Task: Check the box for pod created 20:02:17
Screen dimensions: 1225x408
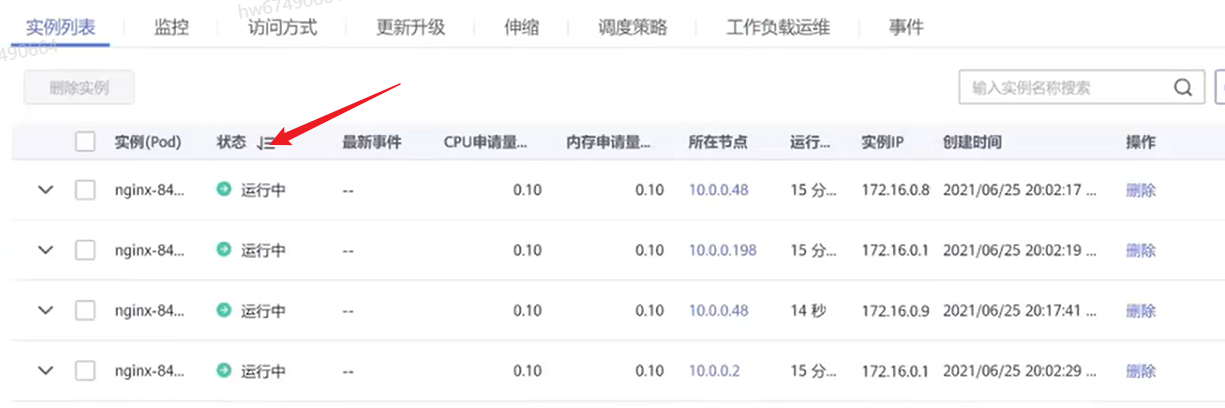Action: [85, 190]
